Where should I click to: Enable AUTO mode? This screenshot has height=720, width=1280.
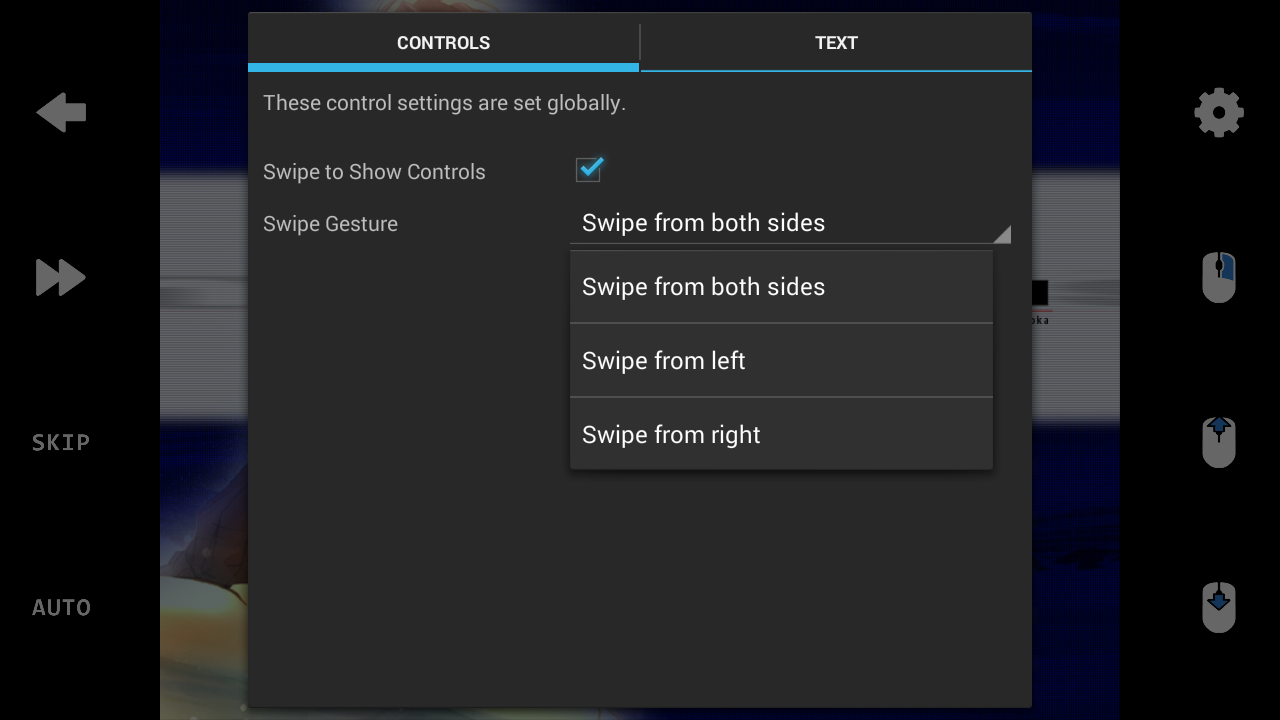pos(61,607)
